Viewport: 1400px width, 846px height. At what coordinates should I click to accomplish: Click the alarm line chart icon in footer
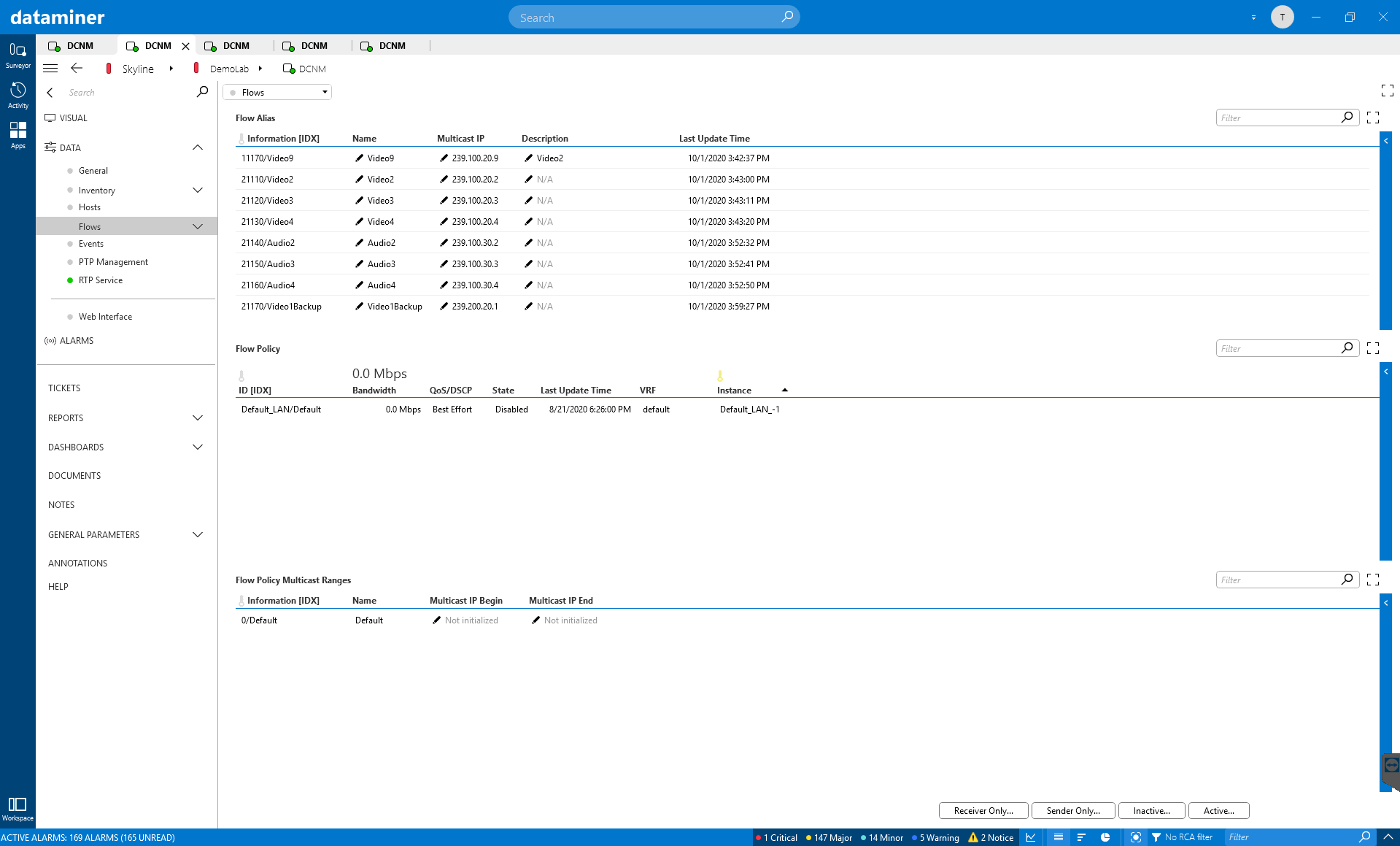(1031, 837)
